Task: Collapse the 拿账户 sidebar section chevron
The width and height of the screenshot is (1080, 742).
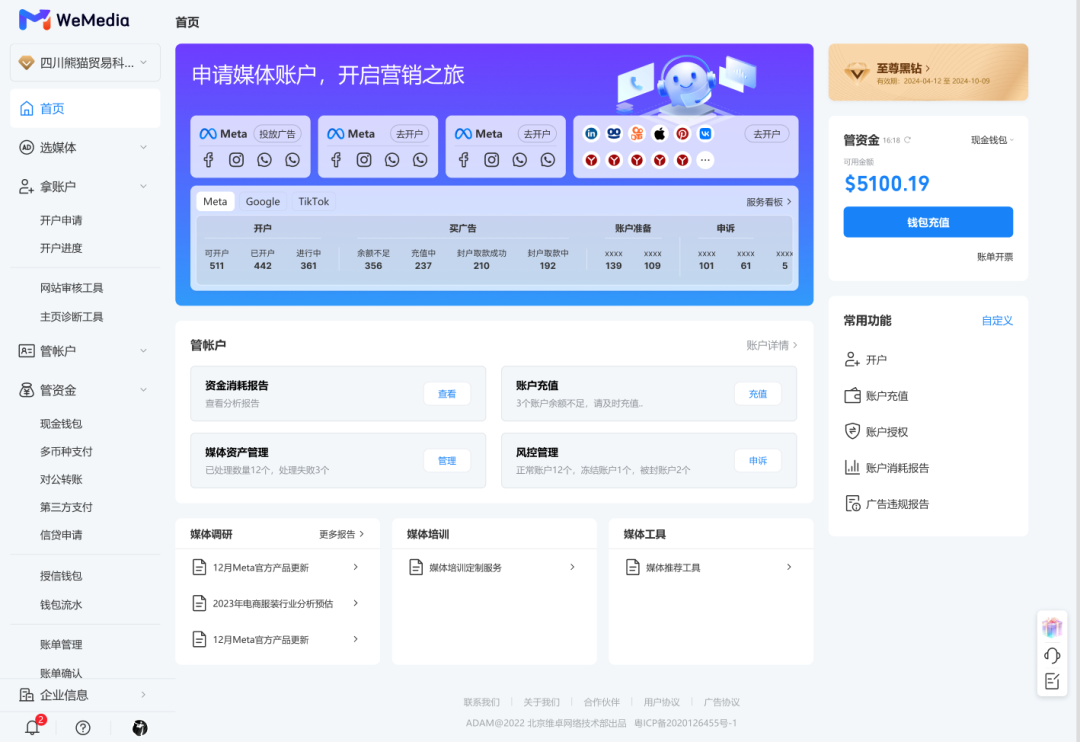Action: pos(143,186)
